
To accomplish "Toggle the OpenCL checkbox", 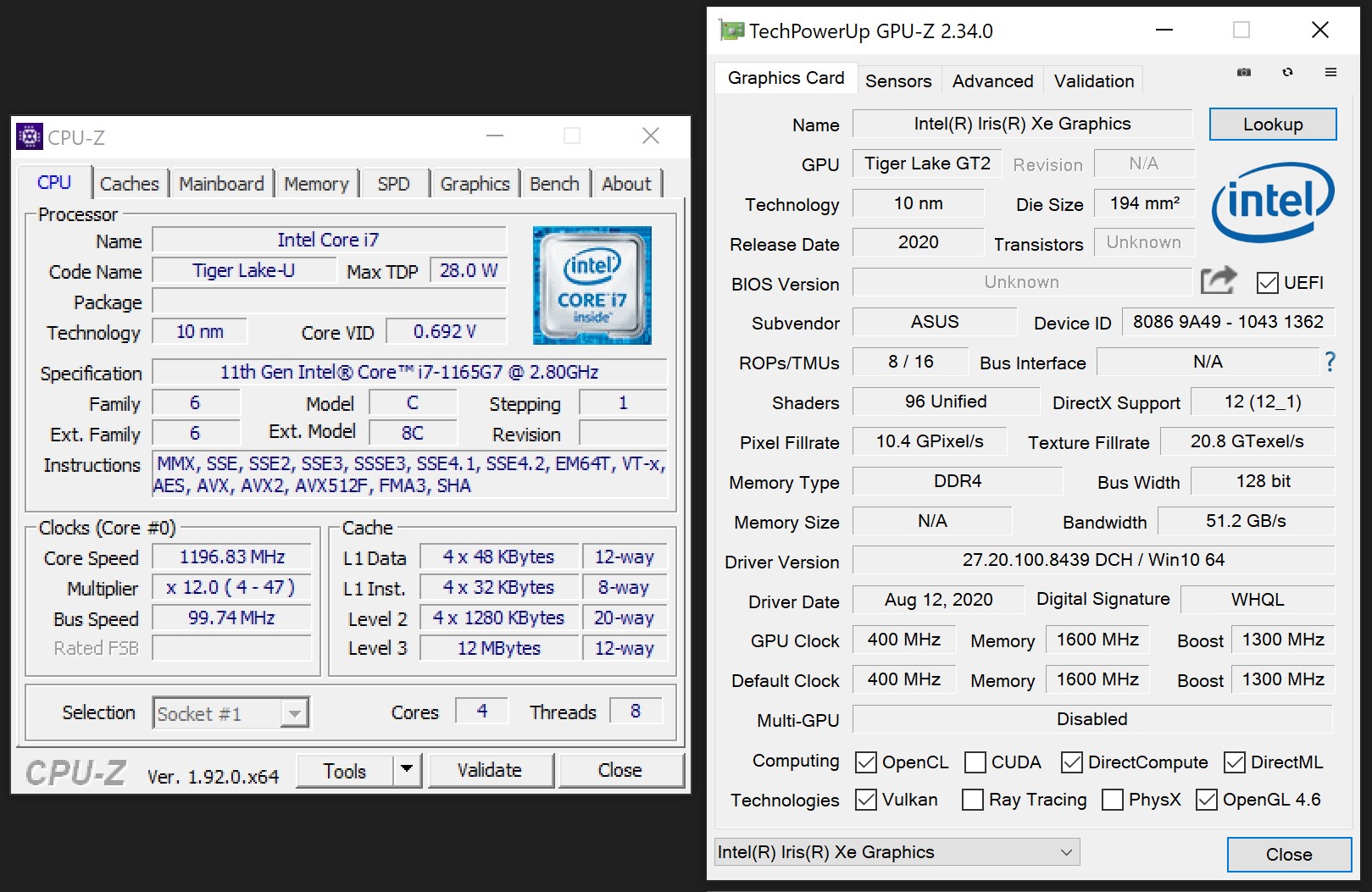I will [866, 762].
